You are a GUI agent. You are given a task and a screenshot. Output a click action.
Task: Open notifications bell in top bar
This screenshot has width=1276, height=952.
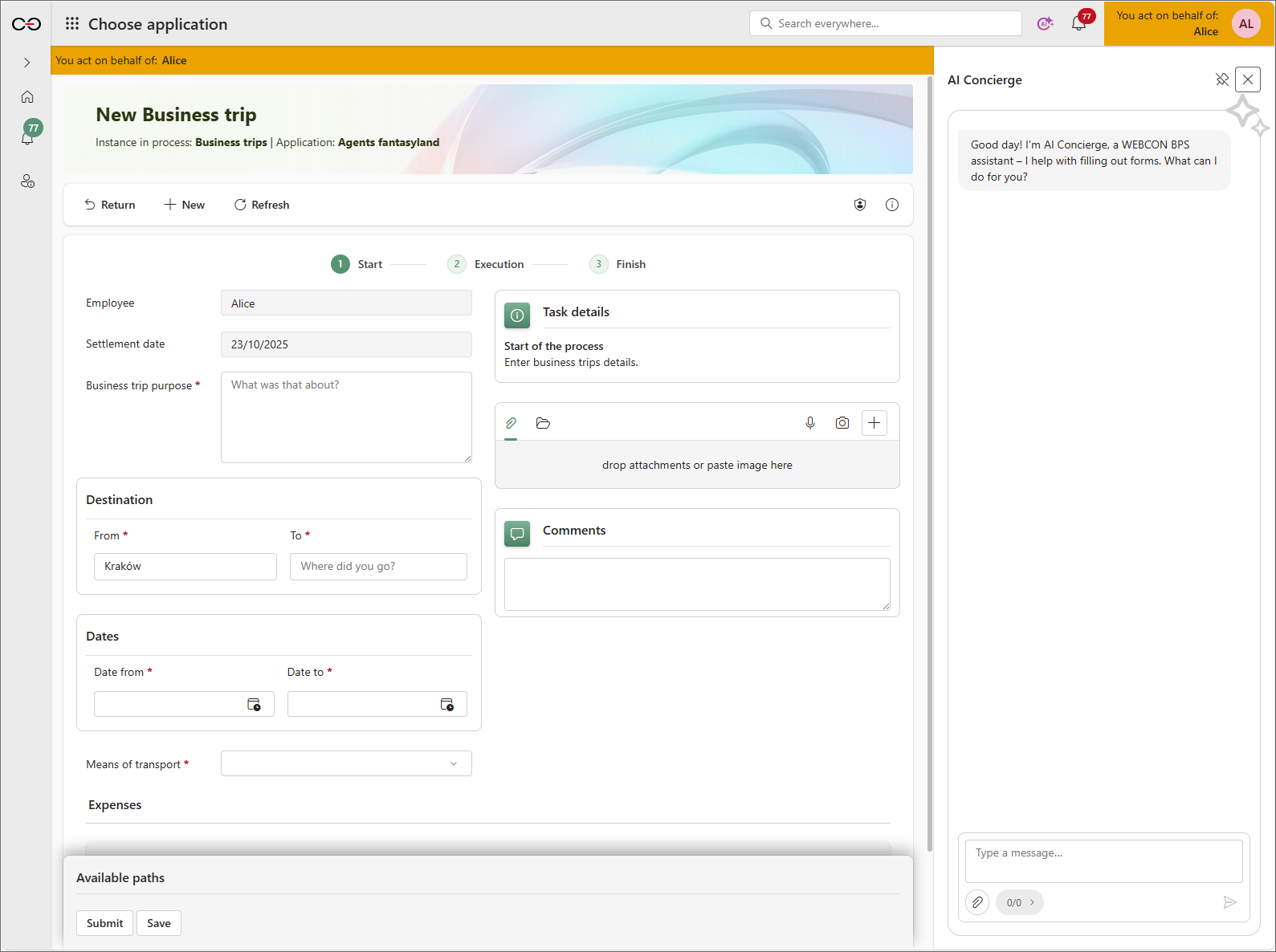click(1078, 23)
